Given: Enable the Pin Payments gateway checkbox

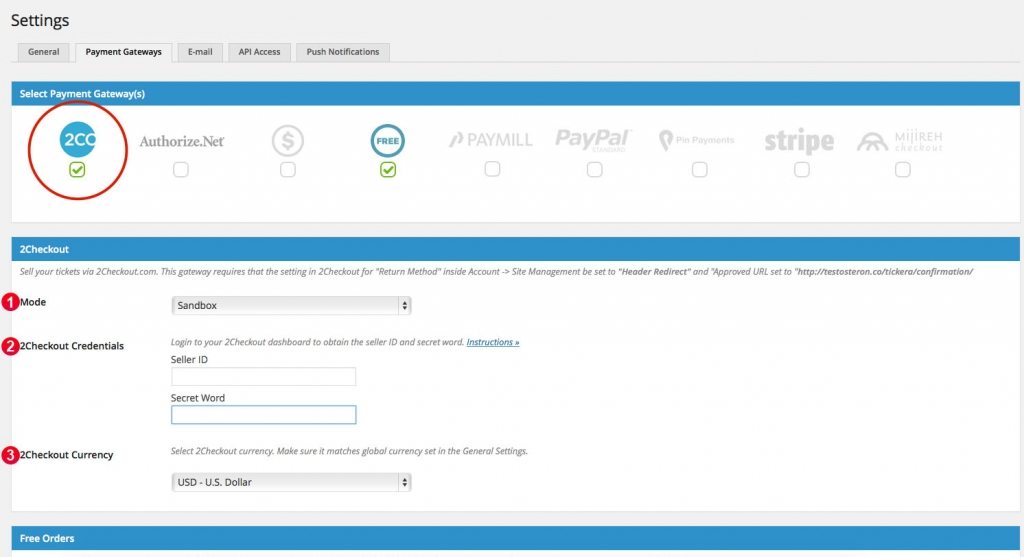Looking at the screenshot, I should tap(699, 170).
